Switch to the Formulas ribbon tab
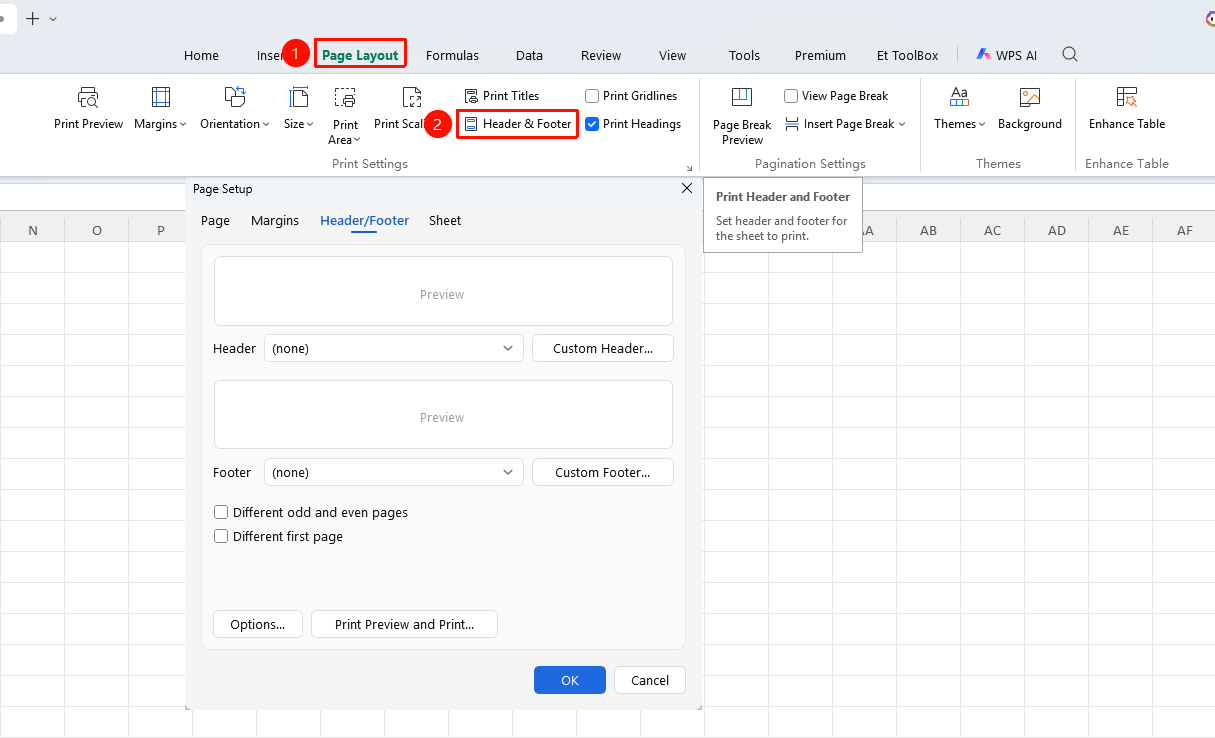 click(452, 55)
